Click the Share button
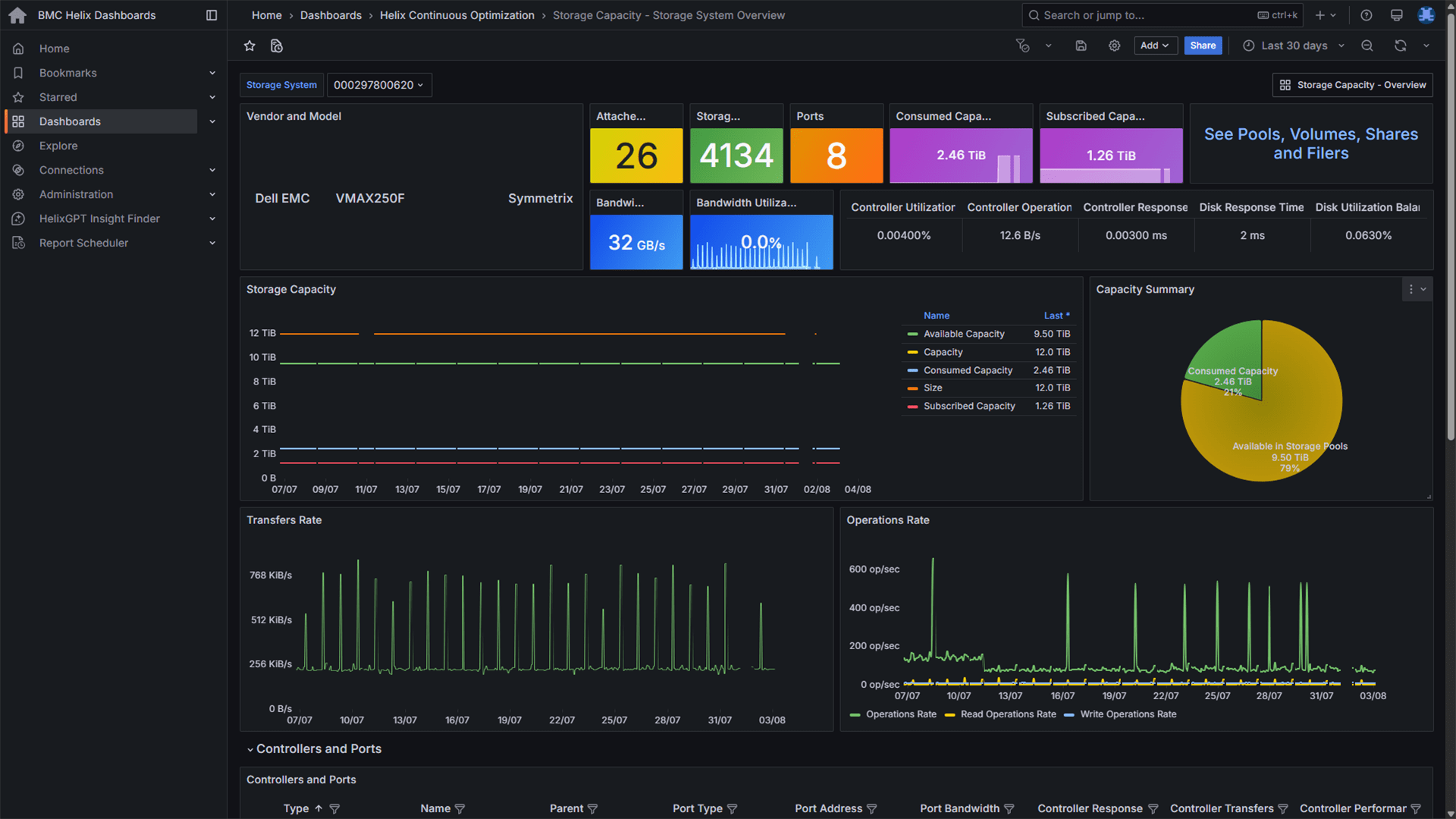The height and width of the screenshot is (819, 1456). point(1202,46)
